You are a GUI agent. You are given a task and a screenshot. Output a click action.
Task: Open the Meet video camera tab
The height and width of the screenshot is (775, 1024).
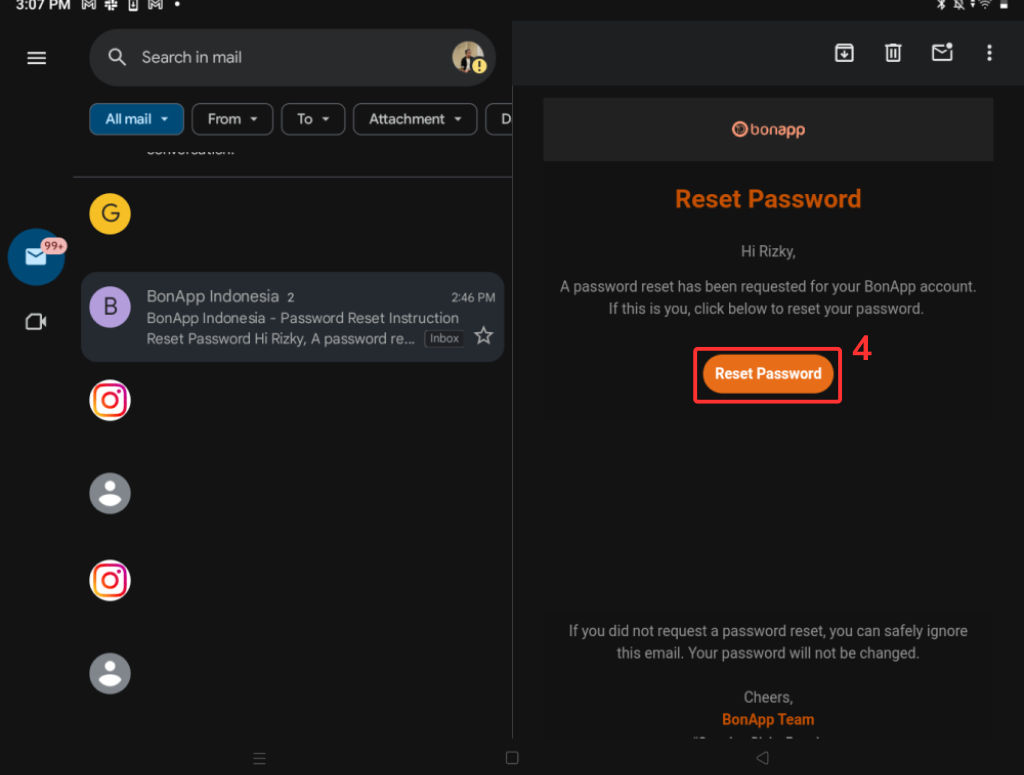coord(36,322)
